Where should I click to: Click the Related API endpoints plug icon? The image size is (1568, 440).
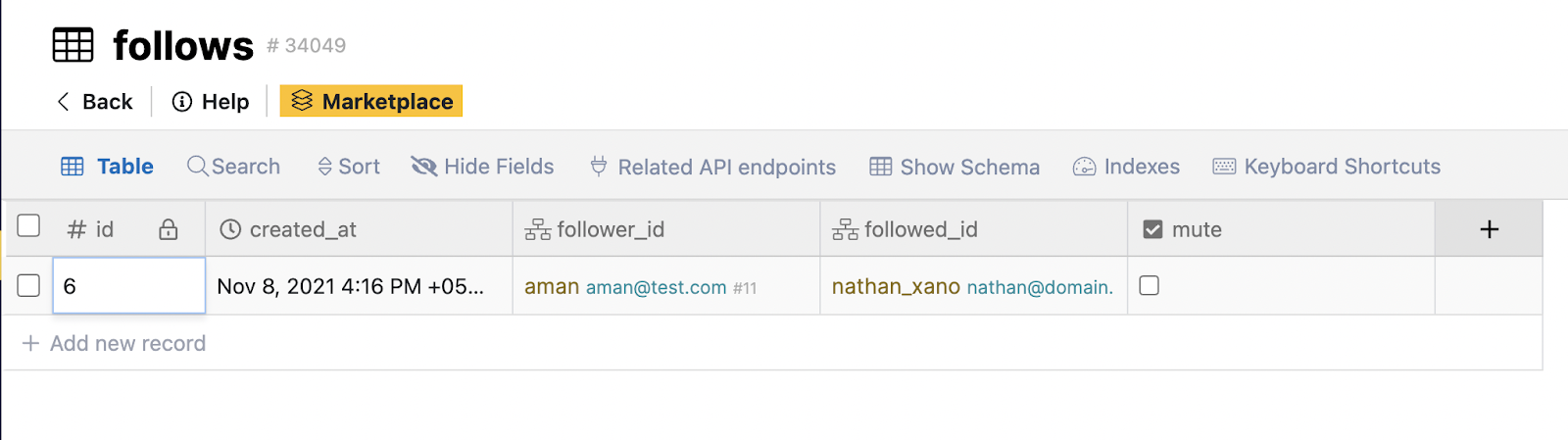598,167
